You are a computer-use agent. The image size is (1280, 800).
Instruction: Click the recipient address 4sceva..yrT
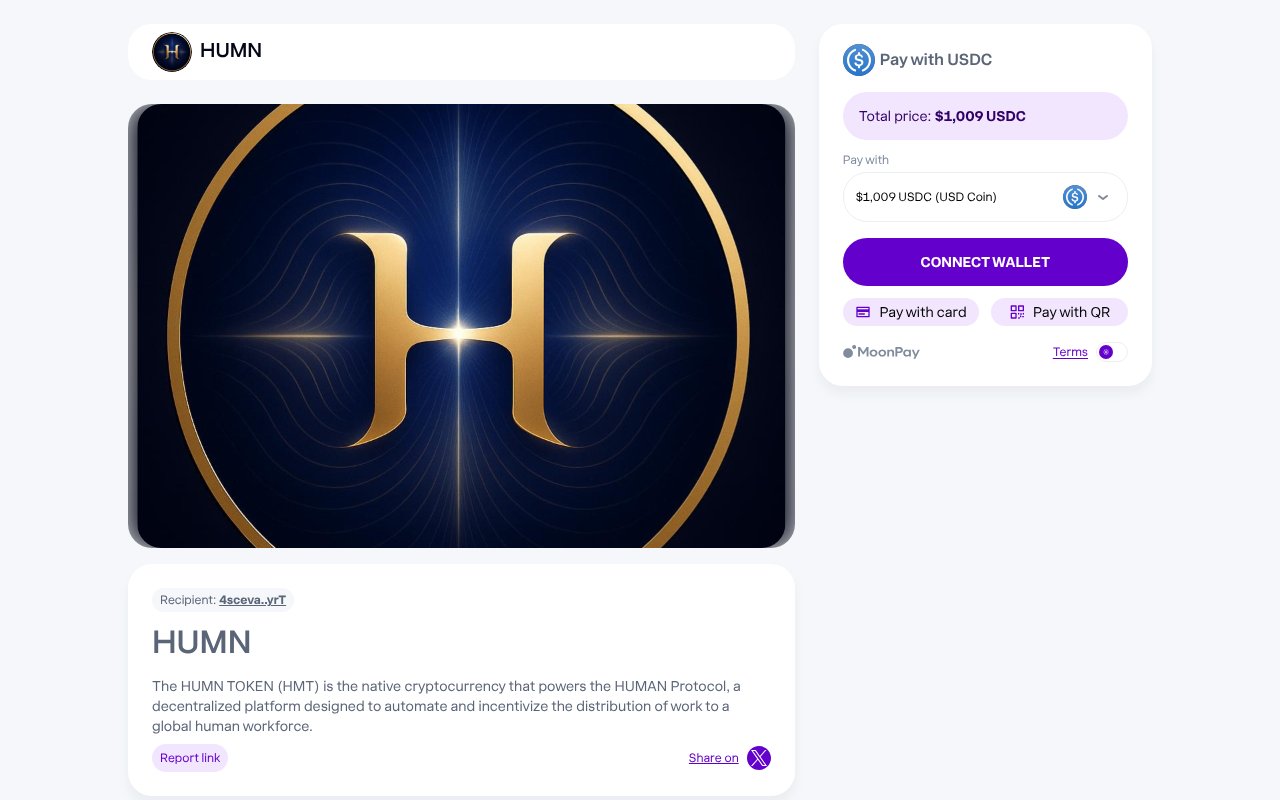(252, 600)
